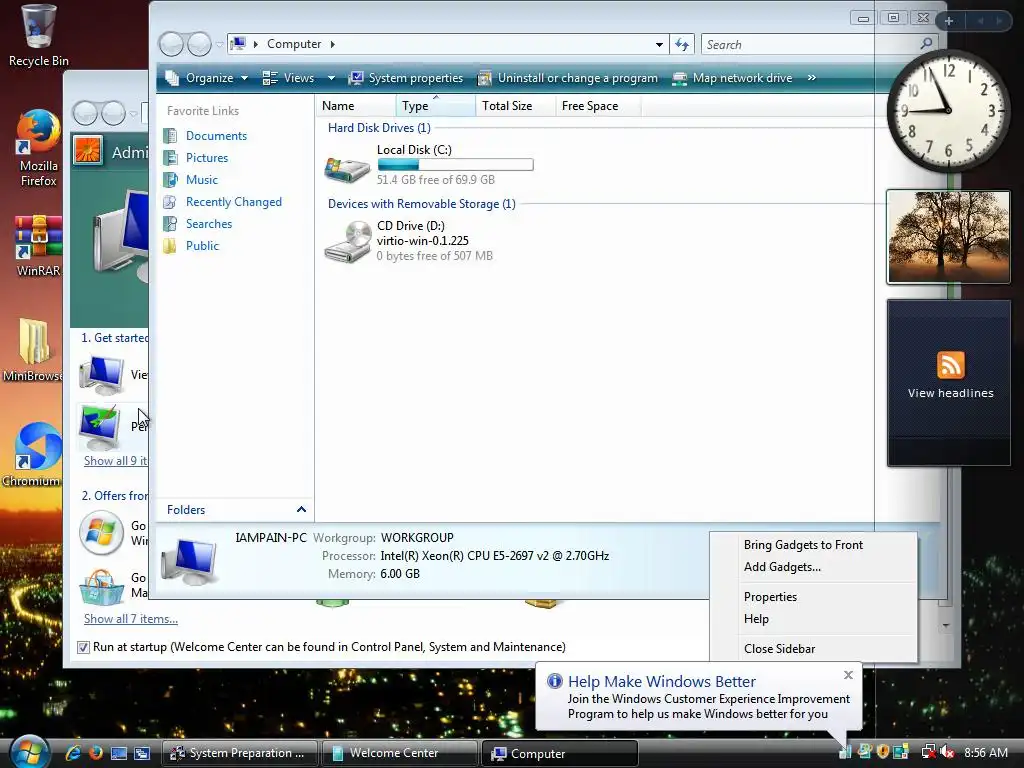Click the Help Make Windows Better title
This screenshot has width=1024, height=768.
[662, 681]
